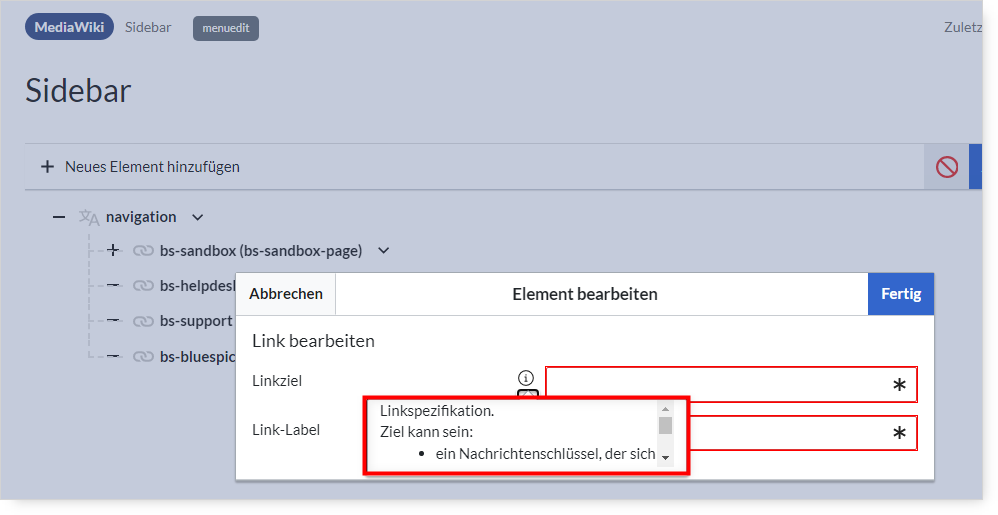The image size is (998, 515).
Task: Click the menuedit tag button
Action: click(226, 28)
